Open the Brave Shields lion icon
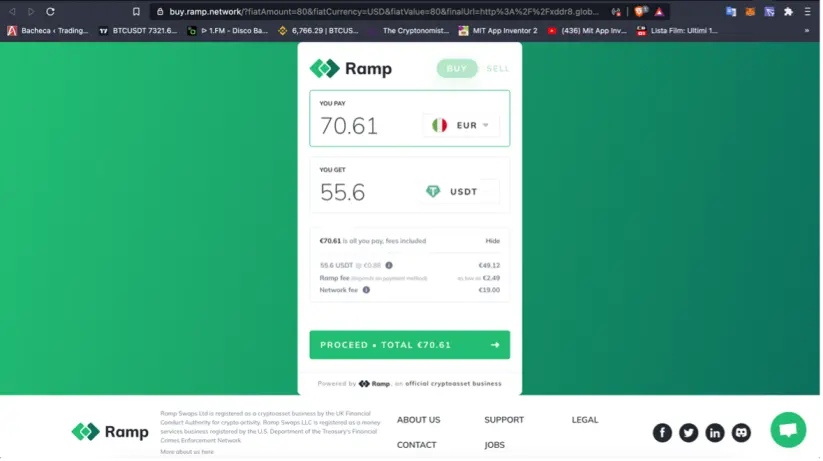Viewport: 823px width, 461px height. 640,11
